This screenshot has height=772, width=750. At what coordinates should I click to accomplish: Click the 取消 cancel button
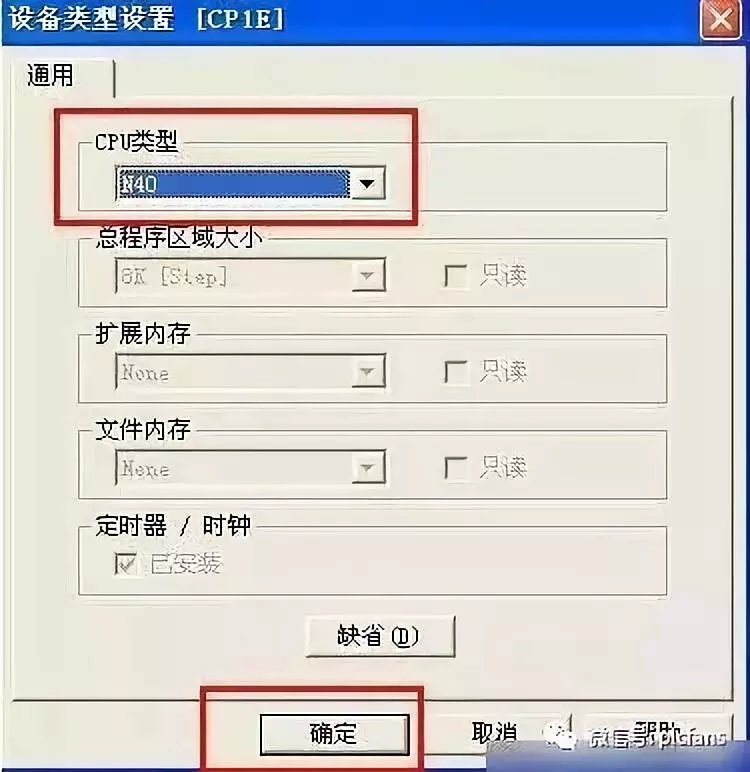494,733
